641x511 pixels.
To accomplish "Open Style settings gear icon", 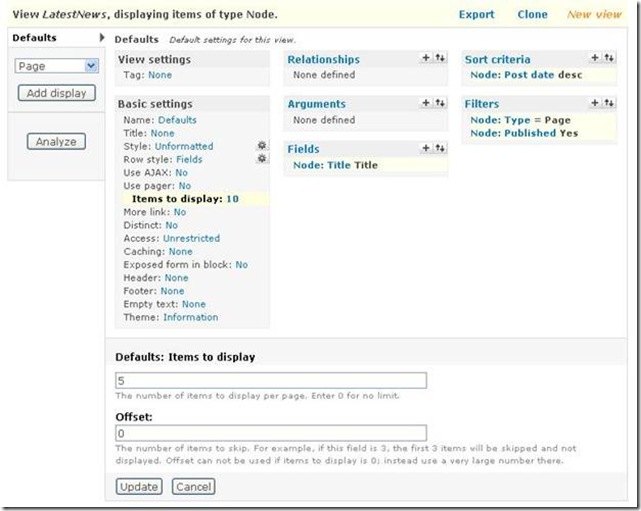I will click(x=262, y=146).
